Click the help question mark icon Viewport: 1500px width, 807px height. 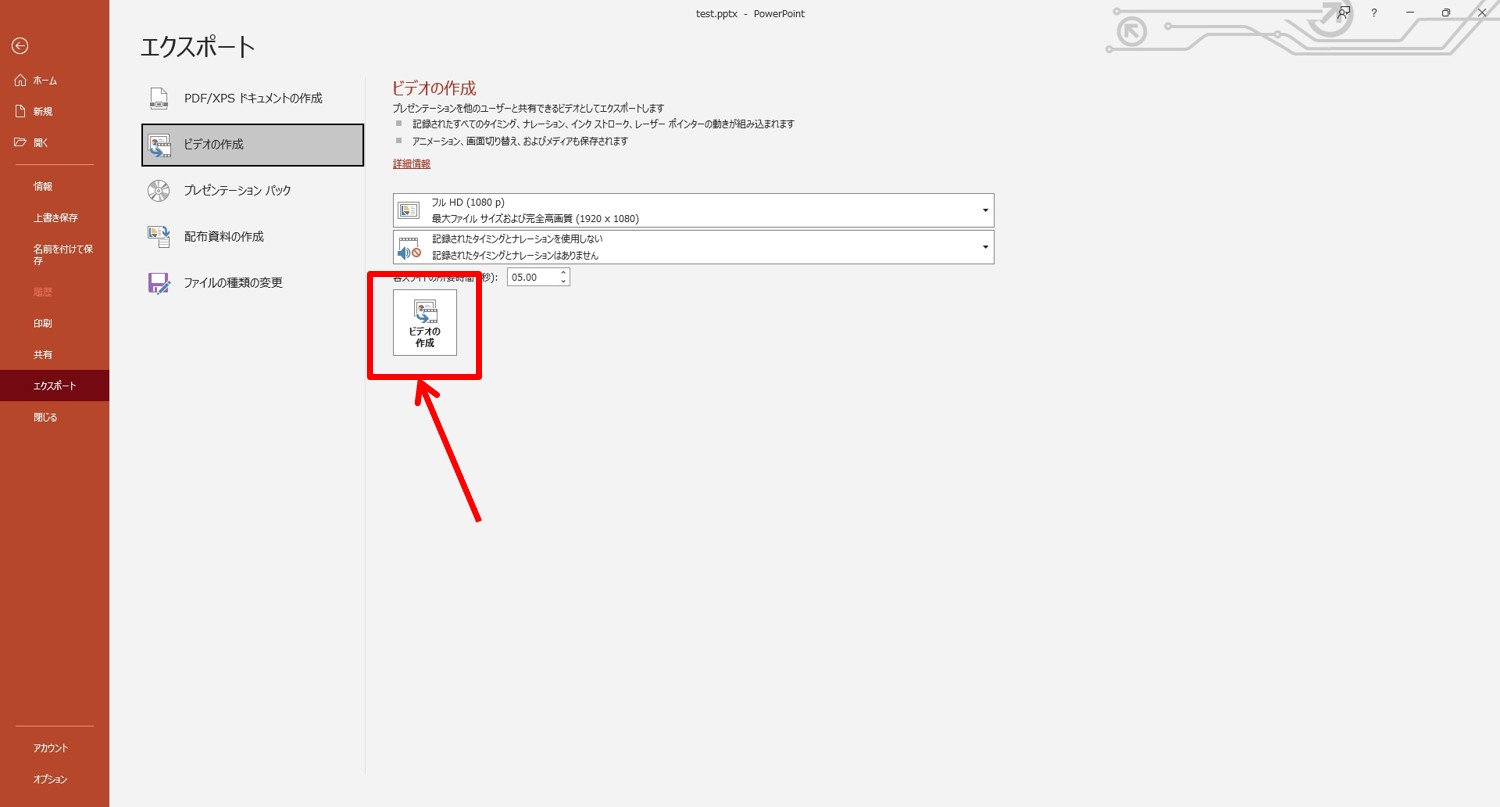[x=1374, y=13]
